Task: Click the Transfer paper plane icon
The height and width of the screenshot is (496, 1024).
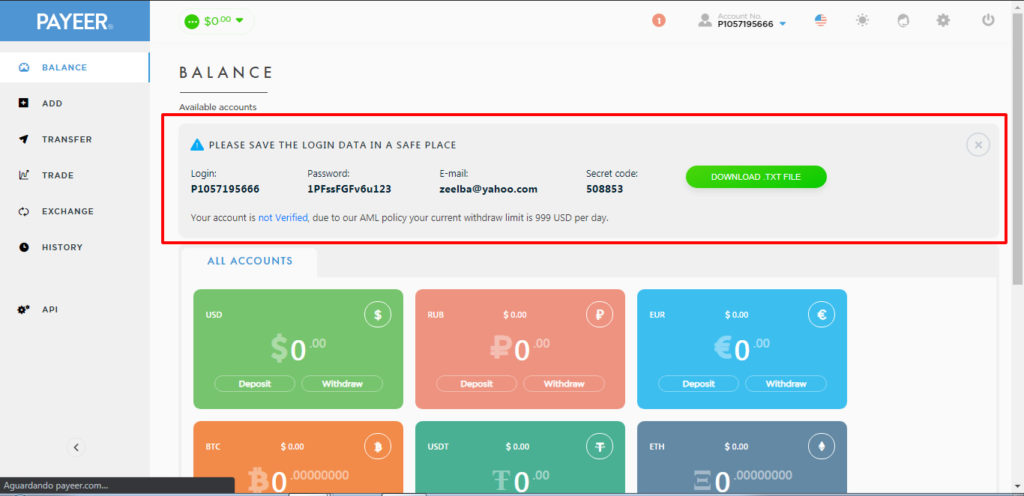Action: [x=24, y=139]
